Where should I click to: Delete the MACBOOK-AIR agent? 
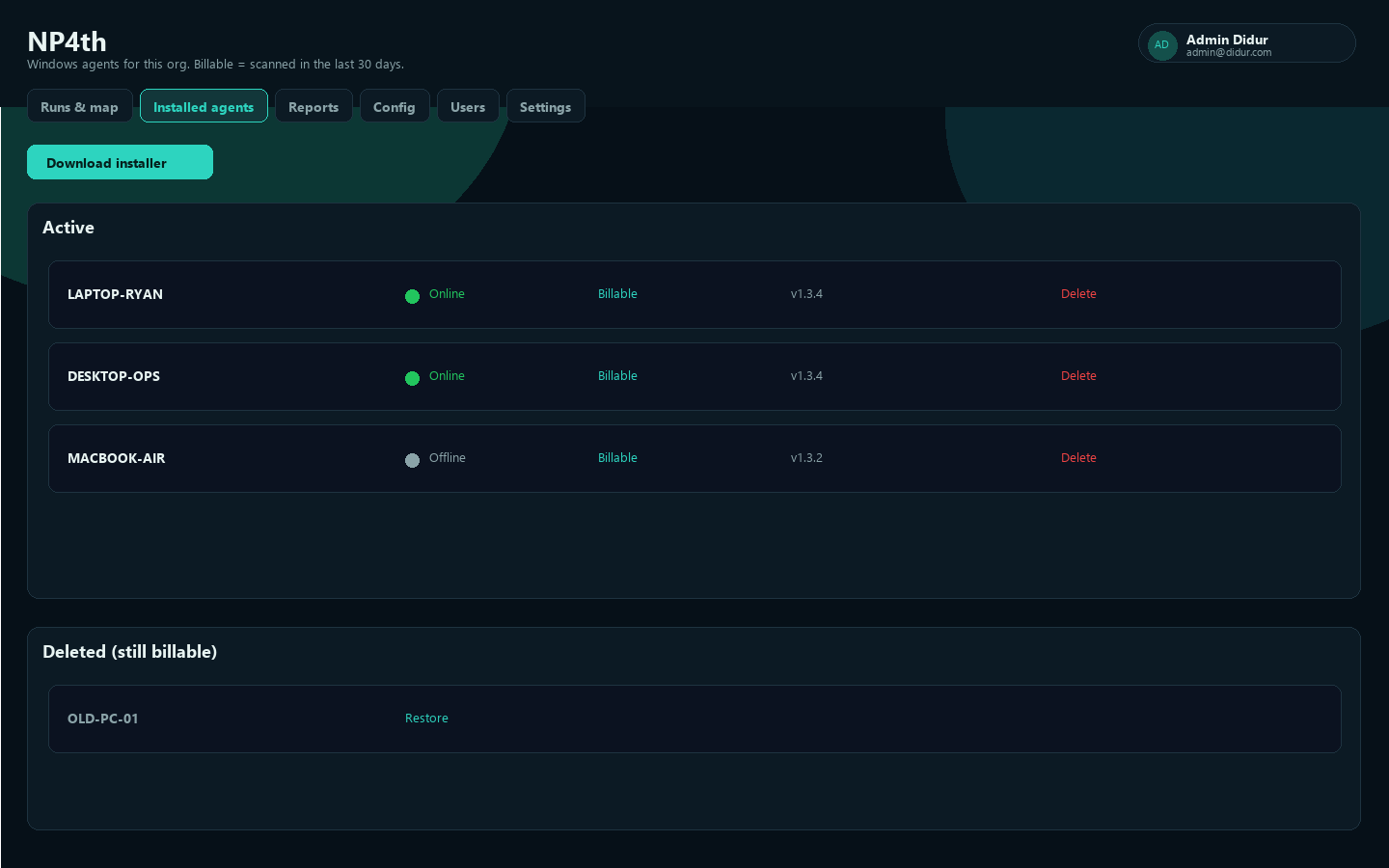(1078, 458)
